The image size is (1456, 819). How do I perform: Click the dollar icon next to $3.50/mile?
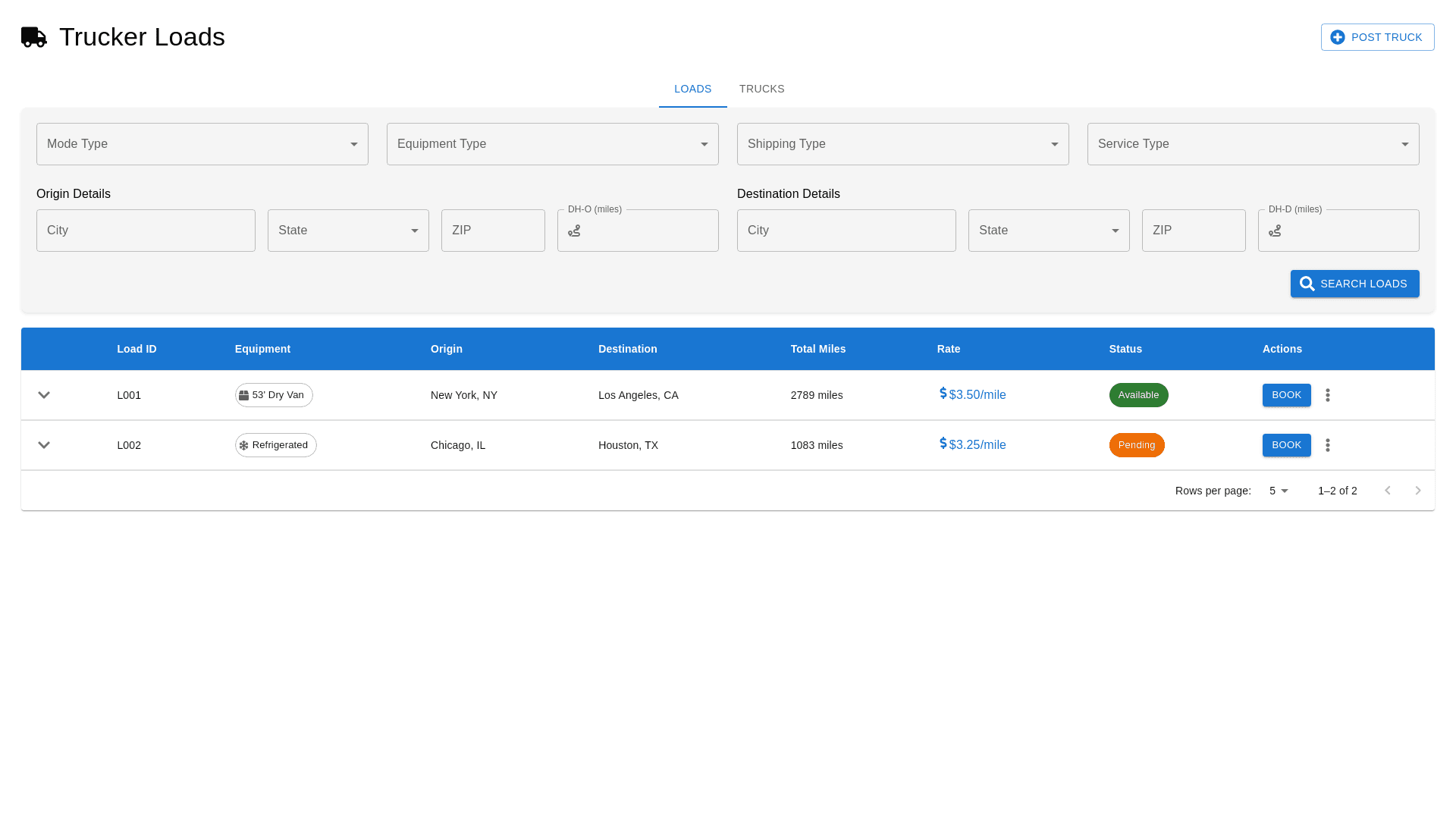(943, 394)
